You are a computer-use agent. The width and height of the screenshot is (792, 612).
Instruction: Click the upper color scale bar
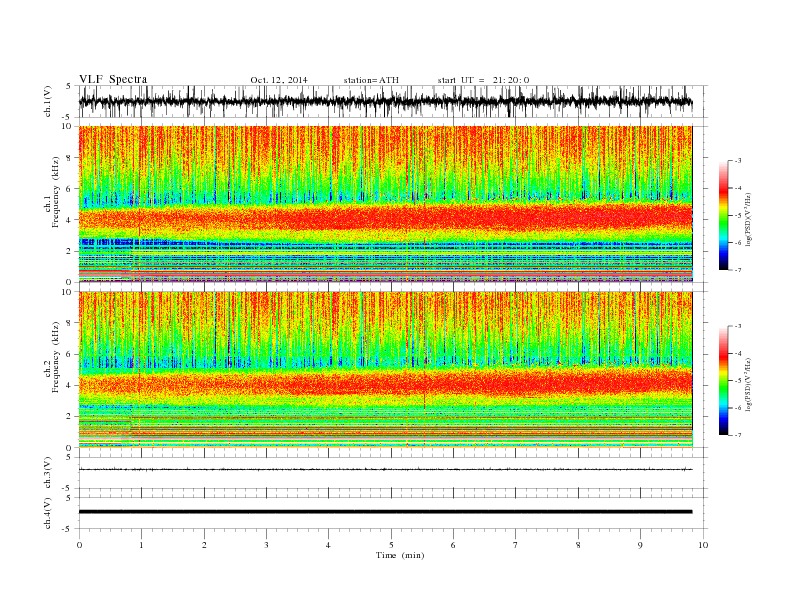(x=724, y=215)
